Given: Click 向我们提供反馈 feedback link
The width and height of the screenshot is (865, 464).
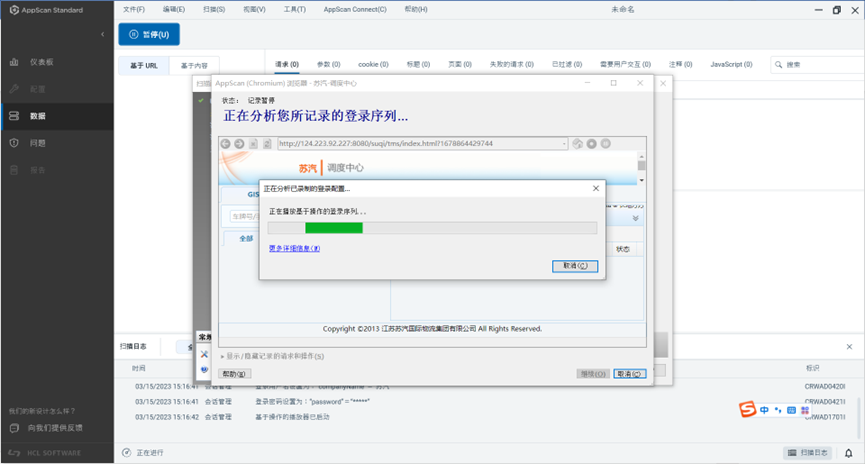Looking at the screenshot, I should pos(55,428).
